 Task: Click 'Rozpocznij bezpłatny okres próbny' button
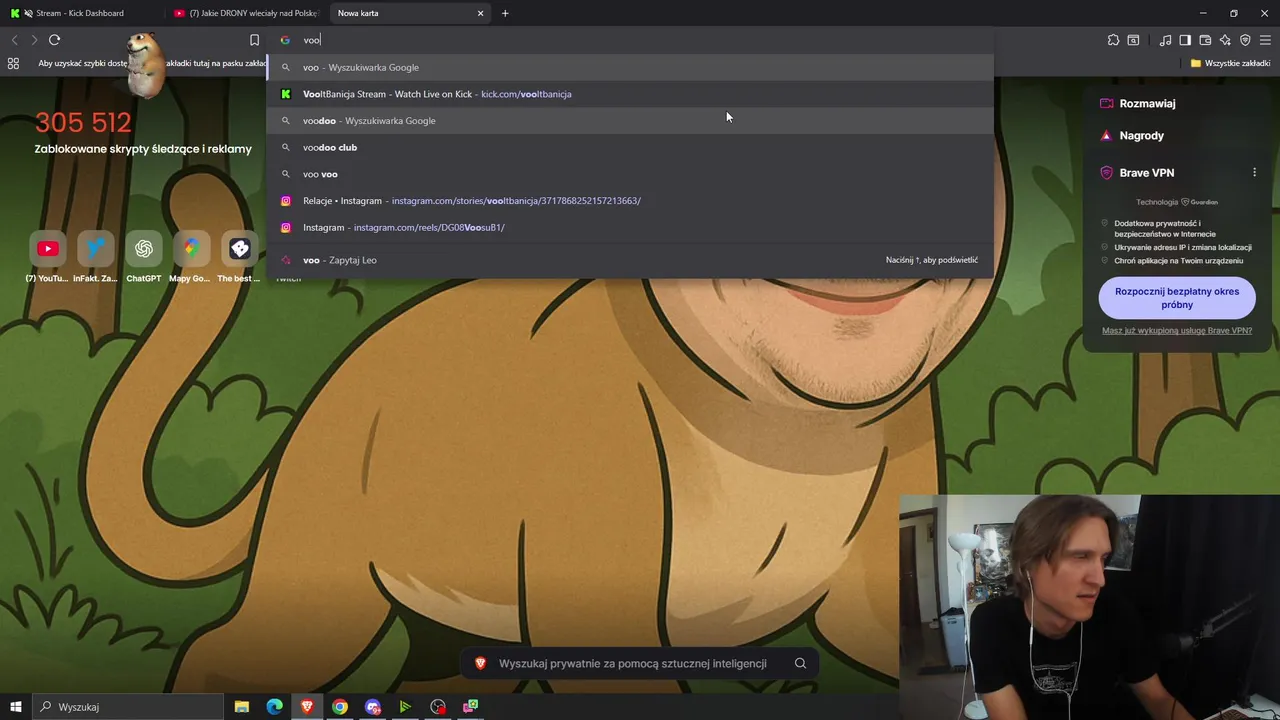tap(1177, 298)
